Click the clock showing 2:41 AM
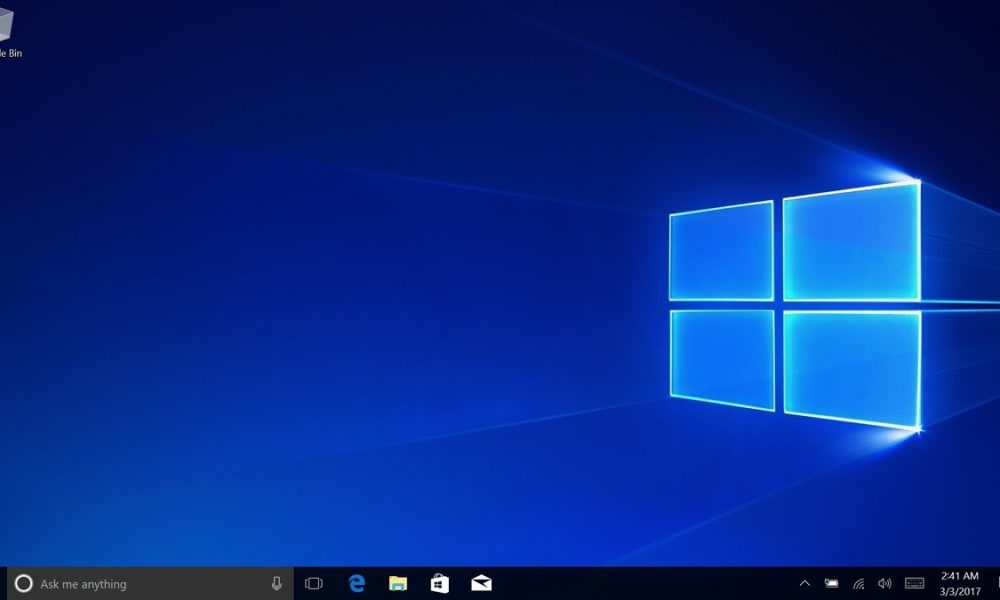Screen dimensions: 1000x600 pyautogui.click(x=960, y=576)
